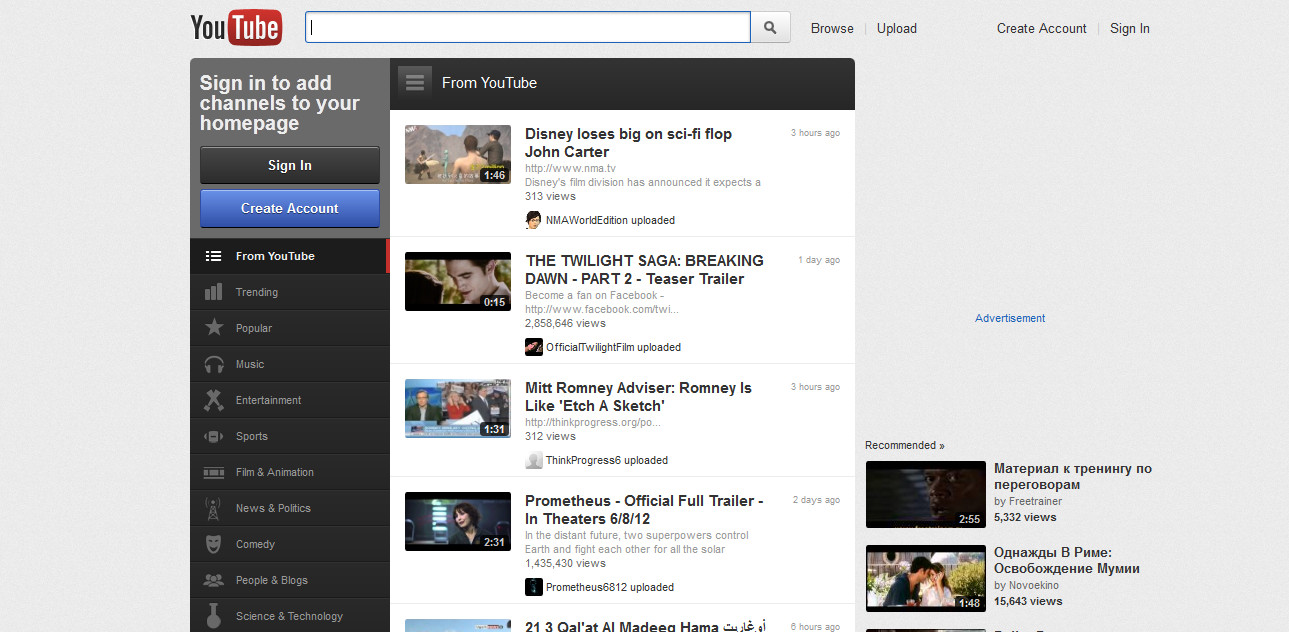Open News & Politics category

(289, 508)
